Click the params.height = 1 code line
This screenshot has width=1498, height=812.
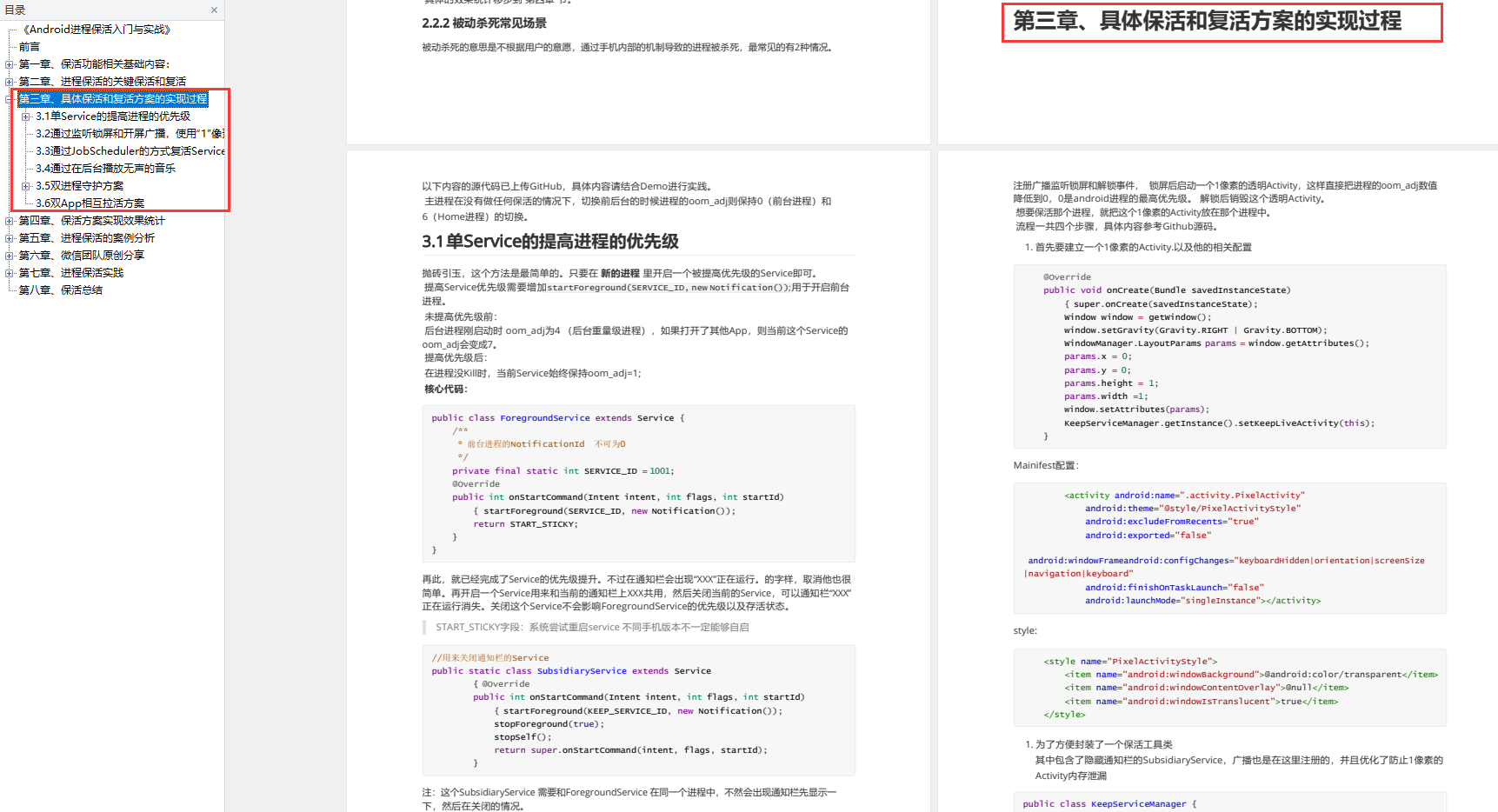point(1111,383)
